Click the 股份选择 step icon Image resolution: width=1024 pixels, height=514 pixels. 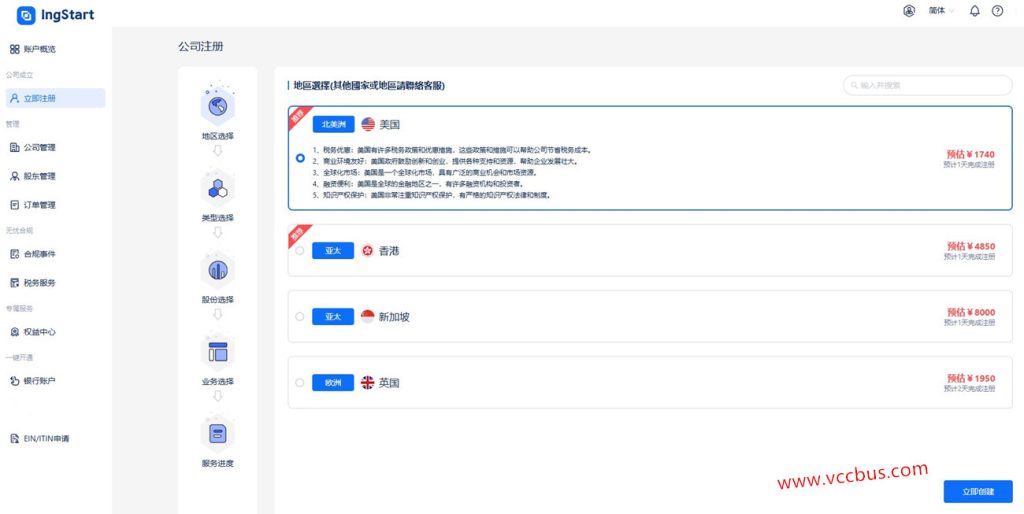[x=217, y=269]
